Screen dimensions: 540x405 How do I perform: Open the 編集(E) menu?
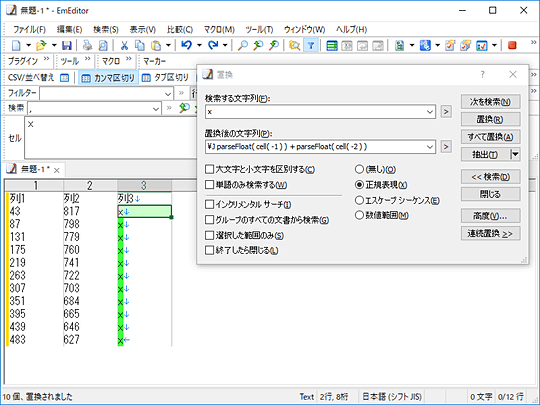(69, 29)
